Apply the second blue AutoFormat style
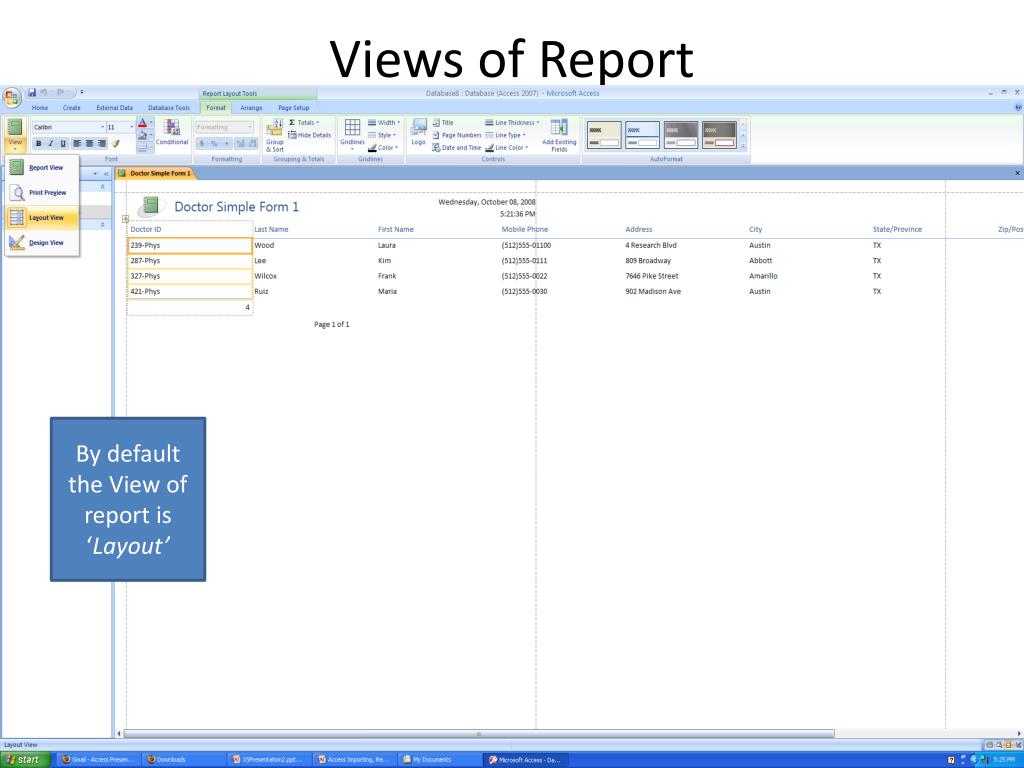The width and height of the screenshot is (1024, 768). pyautogui.click(x=642, y=135)
